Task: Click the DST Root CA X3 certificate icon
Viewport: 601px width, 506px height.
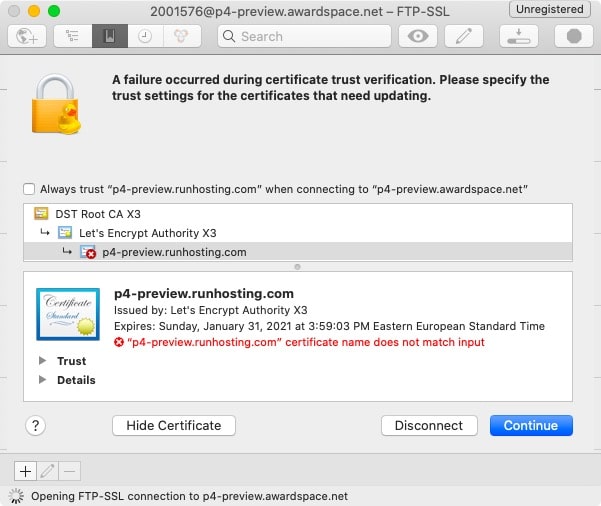Action: point(41,214)
